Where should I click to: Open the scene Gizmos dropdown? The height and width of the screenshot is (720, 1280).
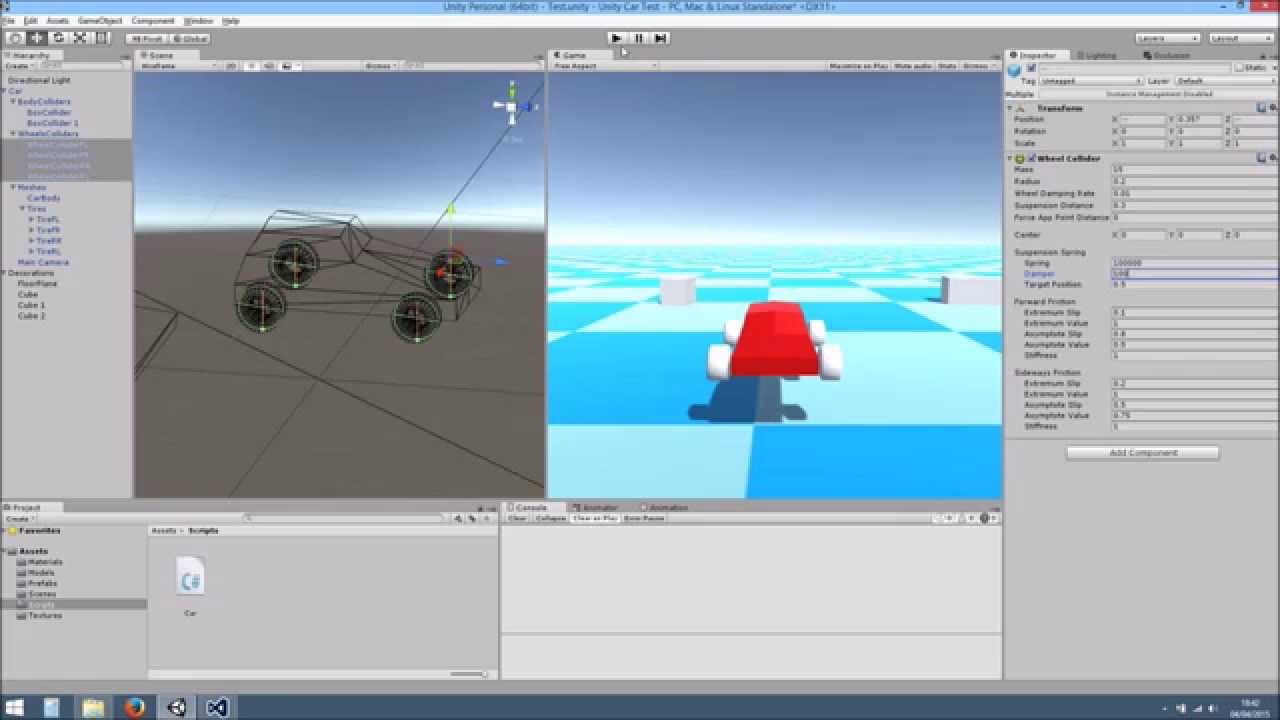380,66
